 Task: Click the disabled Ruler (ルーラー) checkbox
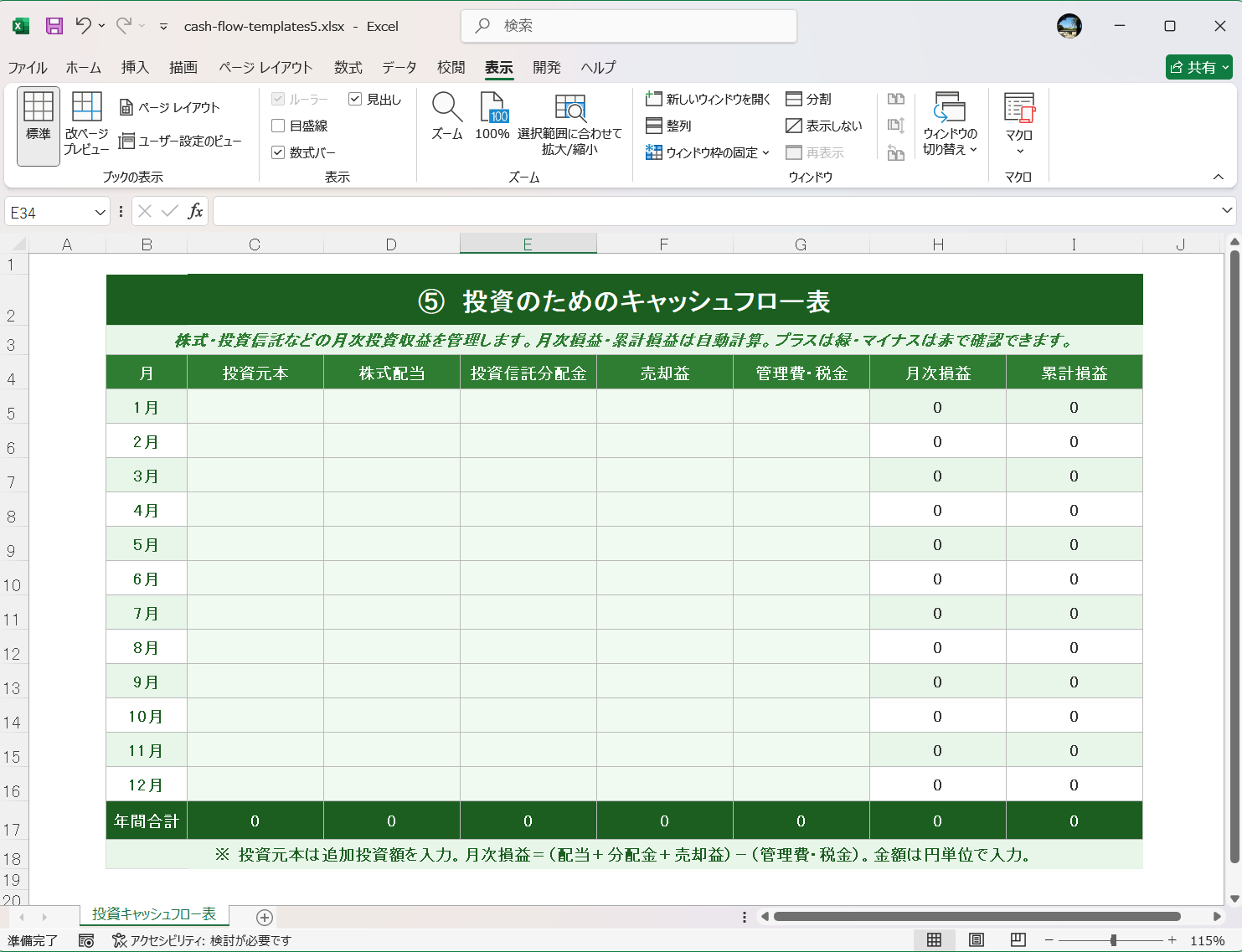pos(278,99)
